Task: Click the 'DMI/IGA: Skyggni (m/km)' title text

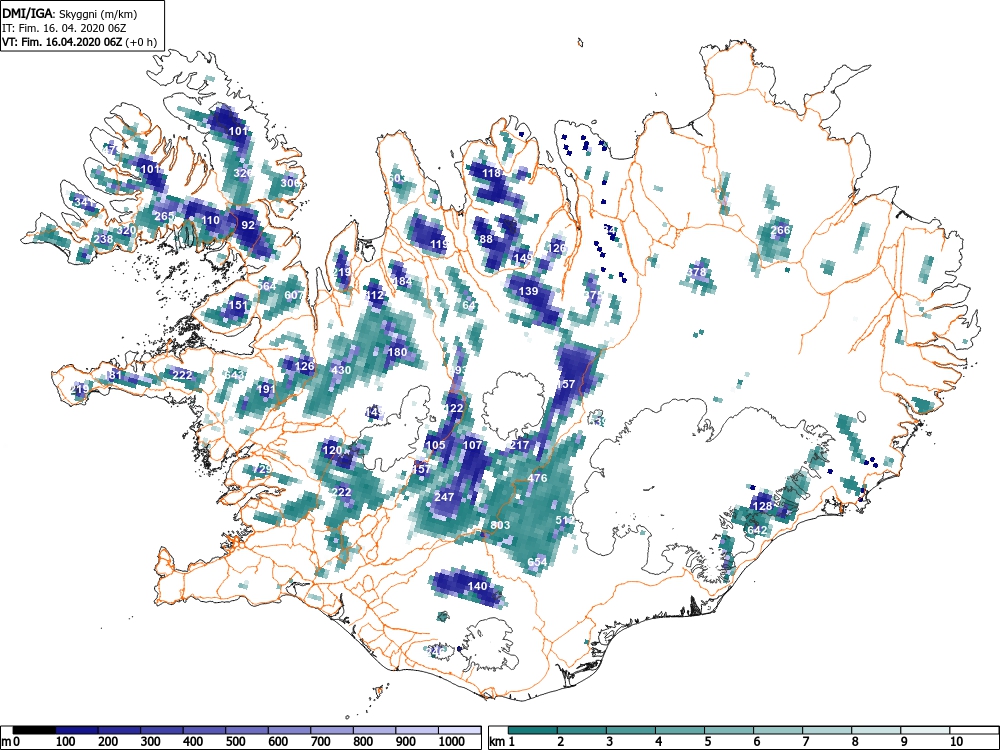Action: (x=70, y=13)
